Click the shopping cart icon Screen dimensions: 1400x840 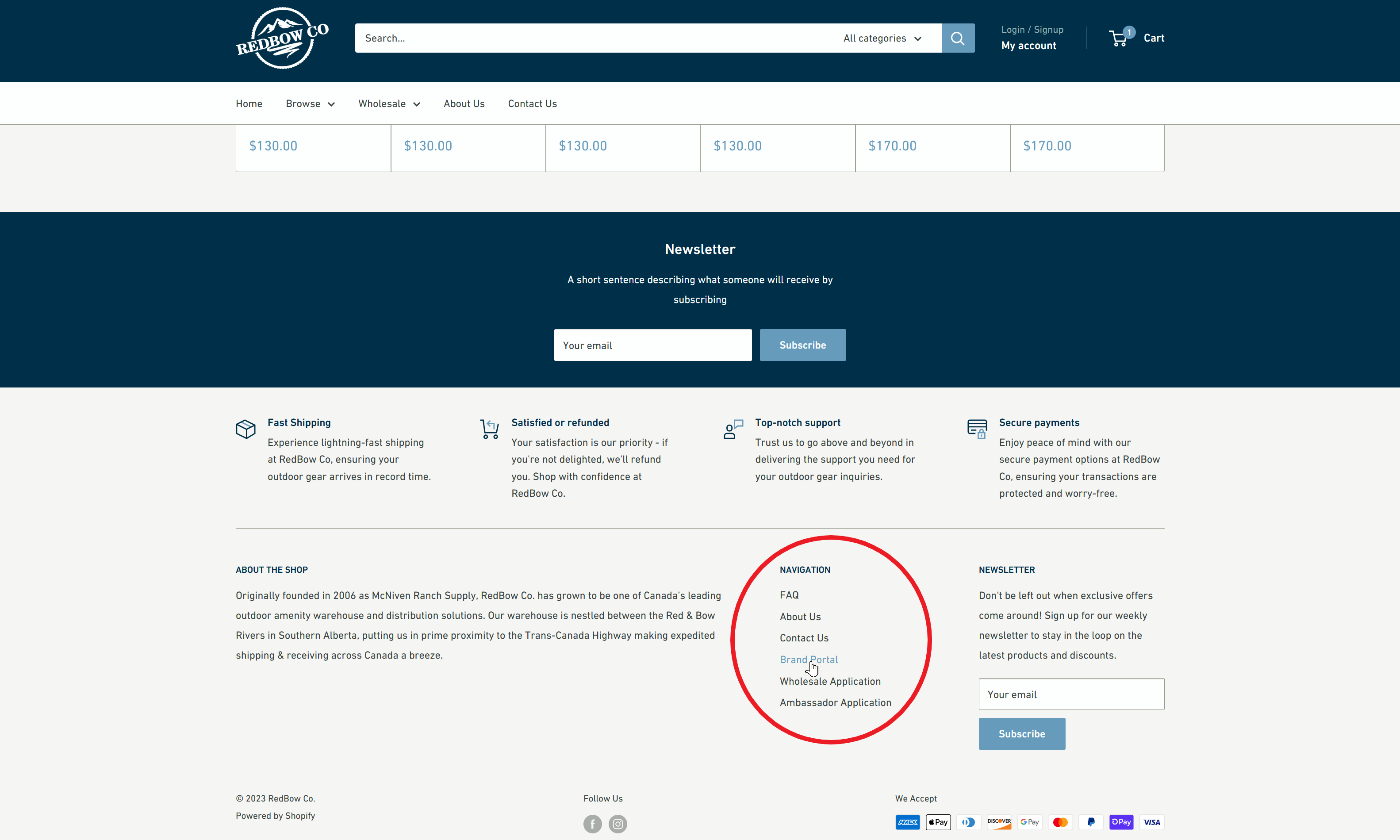coord(1118,38)
